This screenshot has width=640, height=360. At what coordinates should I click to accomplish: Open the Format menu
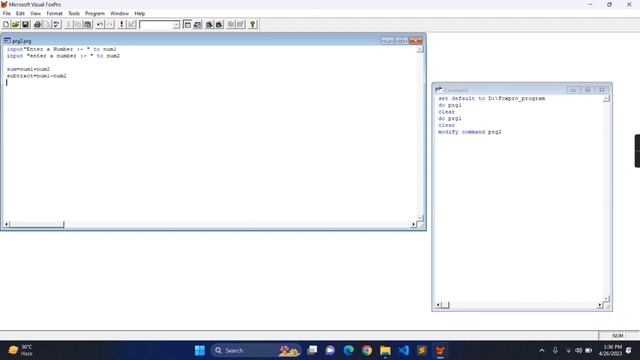click(x=54, y=13)
